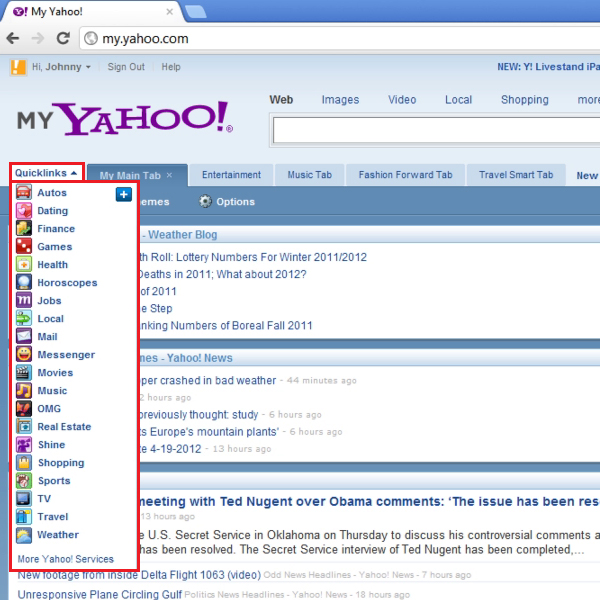This screenshot has width=600, height=600.
Task: Open the Jobs monster icon
Action: tap(24, 300)
